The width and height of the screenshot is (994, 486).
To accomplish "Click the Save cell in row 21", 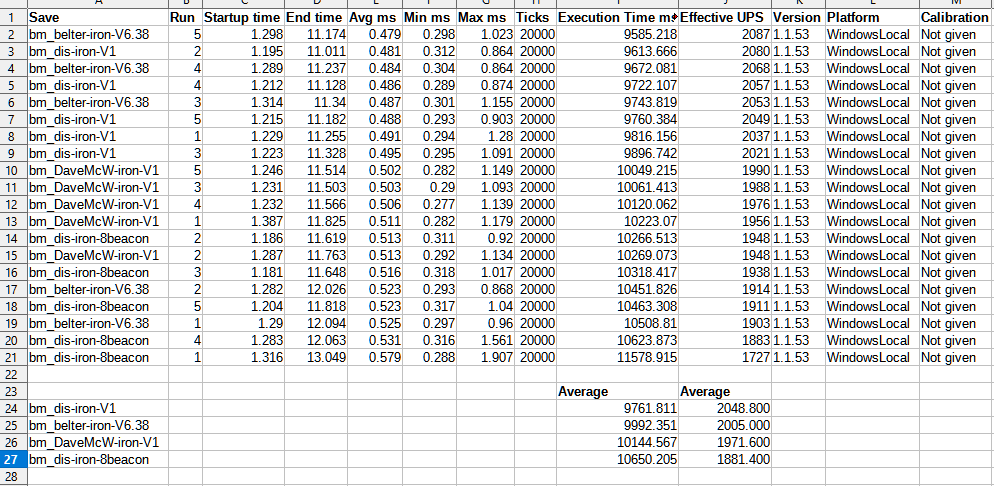I will point(98,357).
